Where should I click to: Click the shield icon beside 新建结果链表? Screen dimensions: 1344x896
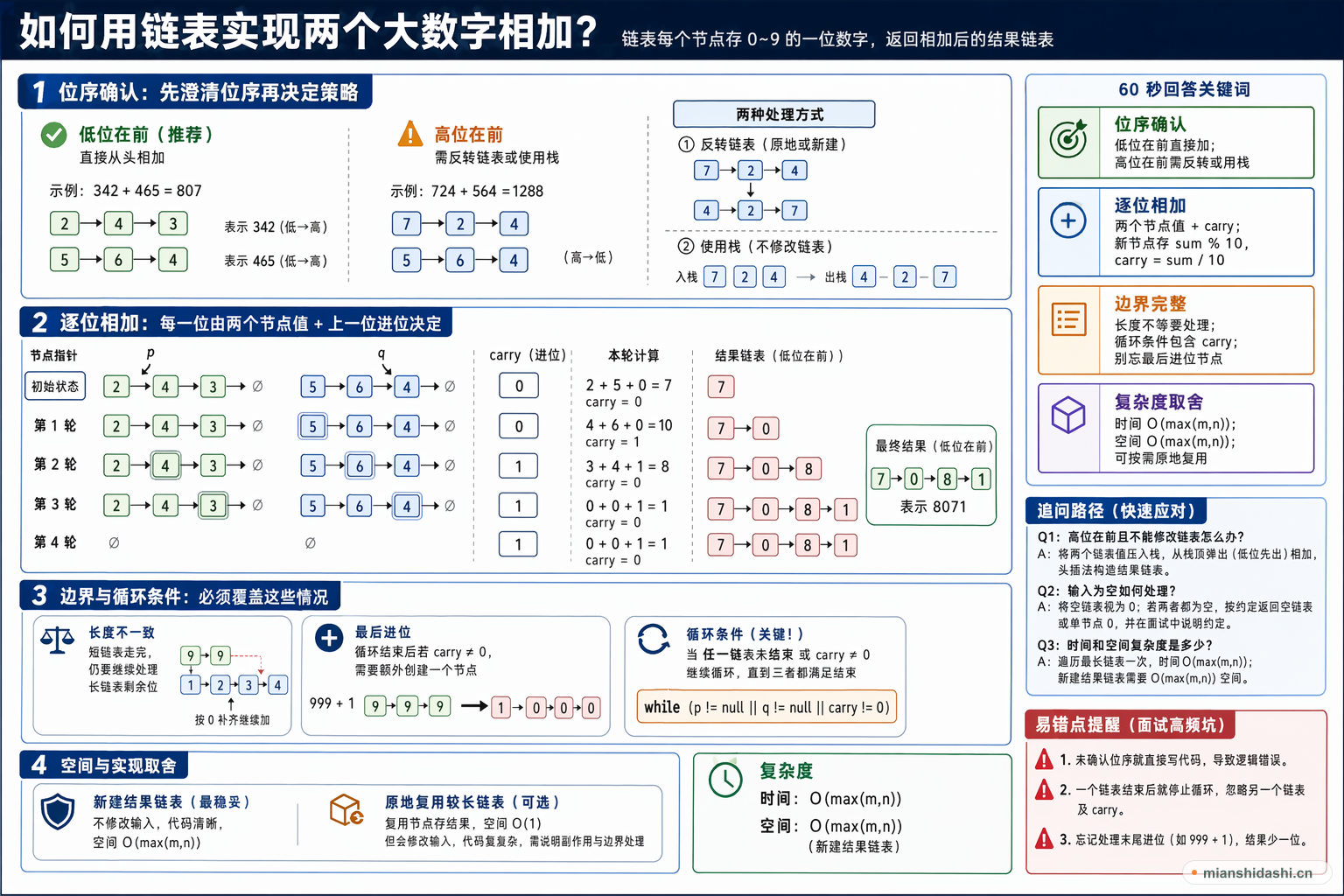pos(58,812)
